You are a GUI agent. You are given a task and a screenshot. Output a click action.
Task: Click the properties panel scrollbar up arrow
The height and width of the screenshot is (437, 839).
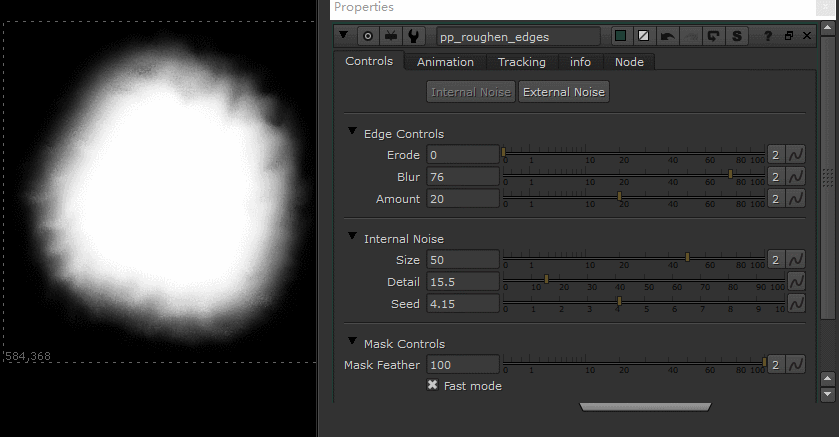click(x=827, y=27)
